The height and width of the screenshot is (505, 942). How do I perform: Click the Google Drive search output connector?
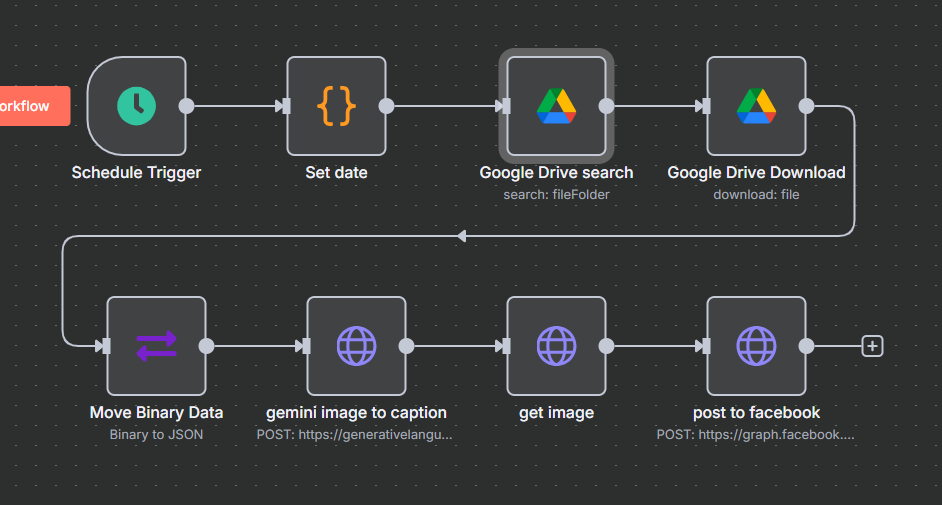(606, 106)
